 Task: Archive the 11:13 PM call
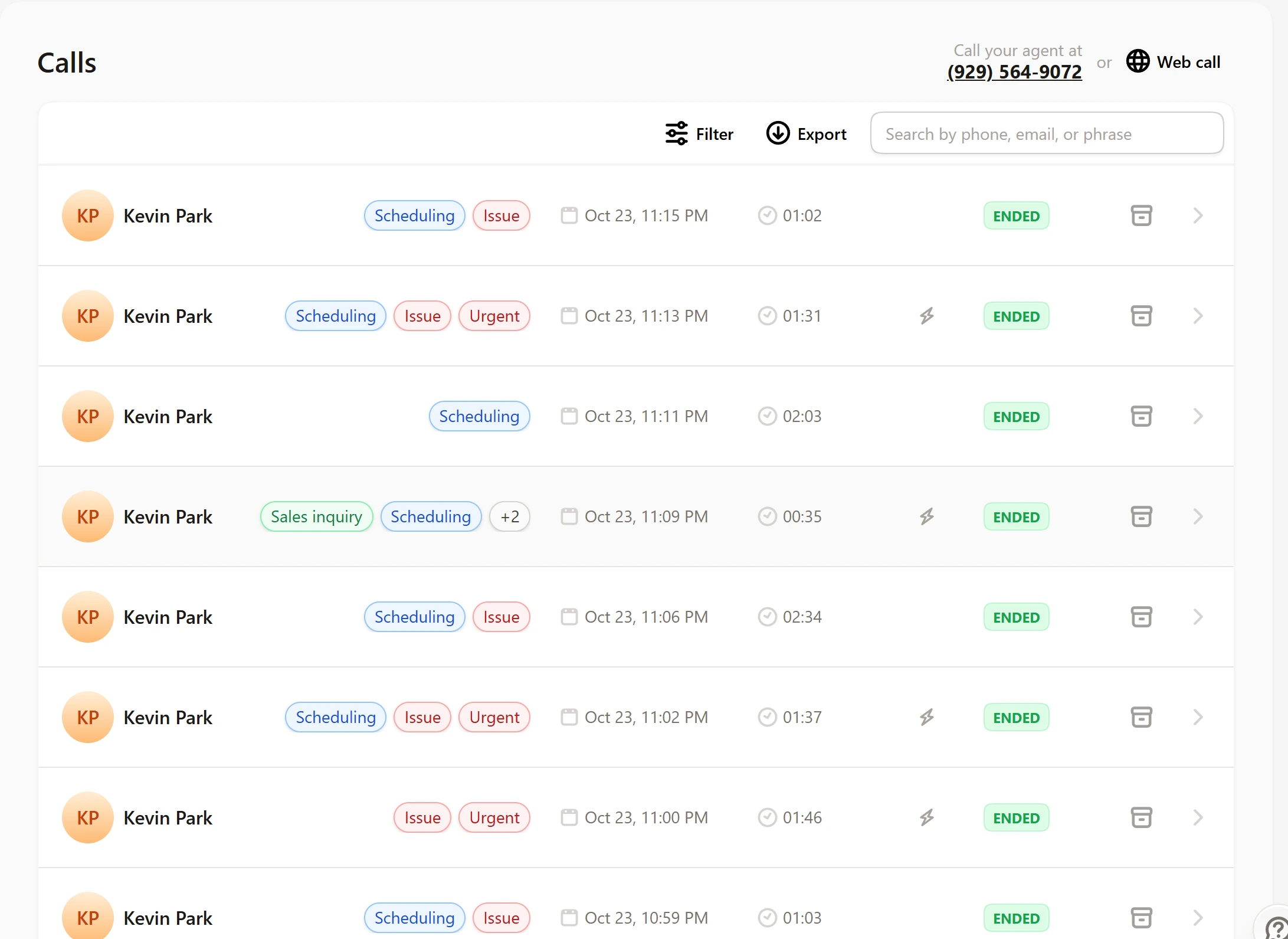coord(1141,316)
